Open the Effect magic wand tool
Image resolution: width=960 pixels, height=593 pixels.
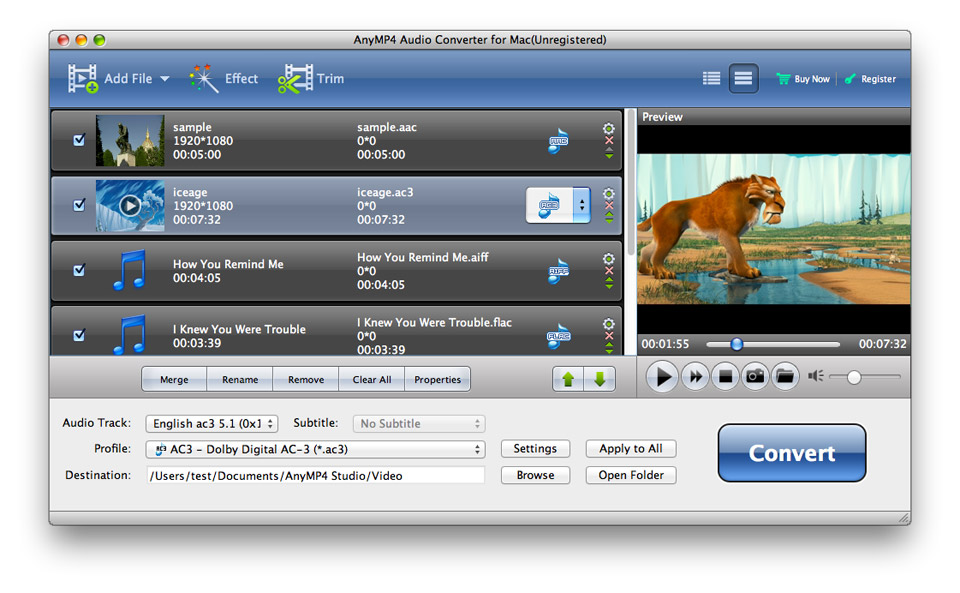click(x=204, y=78)
